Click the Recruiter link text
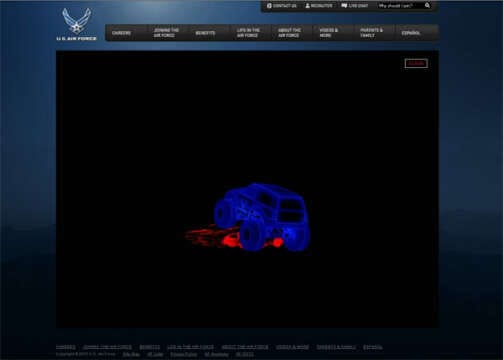 coord(321,6)
